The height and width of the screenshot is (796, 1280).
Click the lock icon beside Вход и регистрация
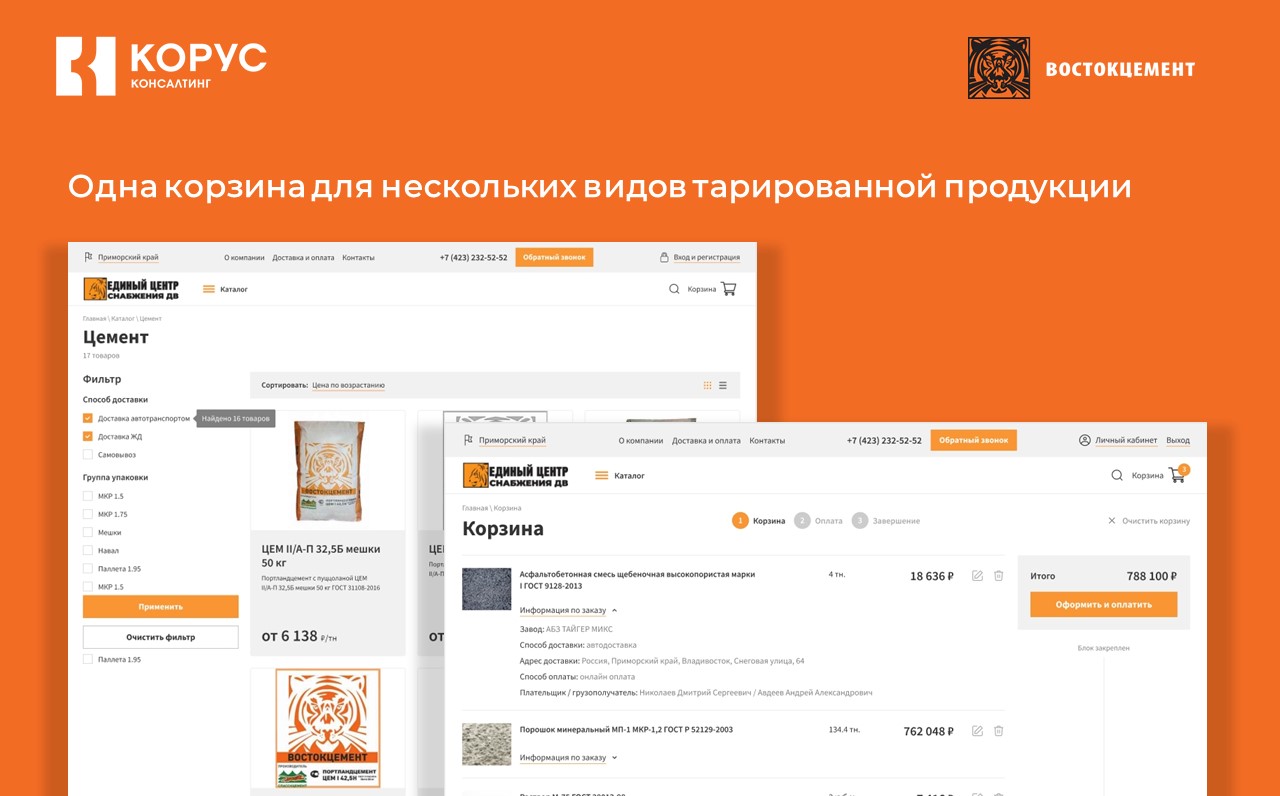[664, 257]
